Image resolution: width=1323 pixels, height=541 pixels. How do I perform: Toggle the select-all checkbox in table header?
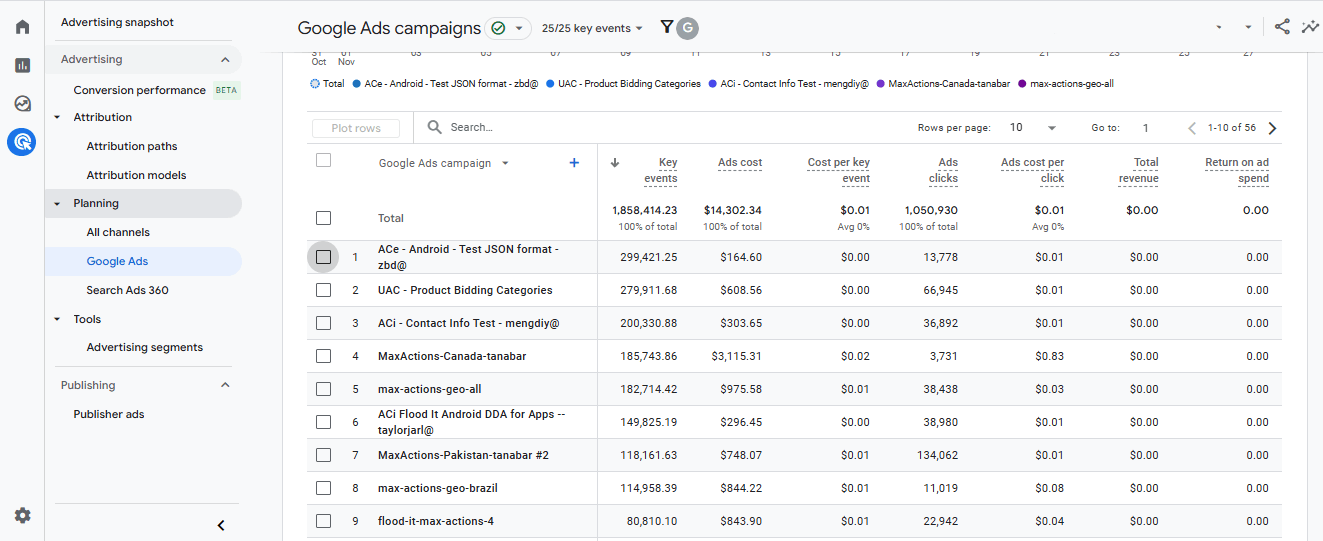pyautogui.click(x=323, y=160)
